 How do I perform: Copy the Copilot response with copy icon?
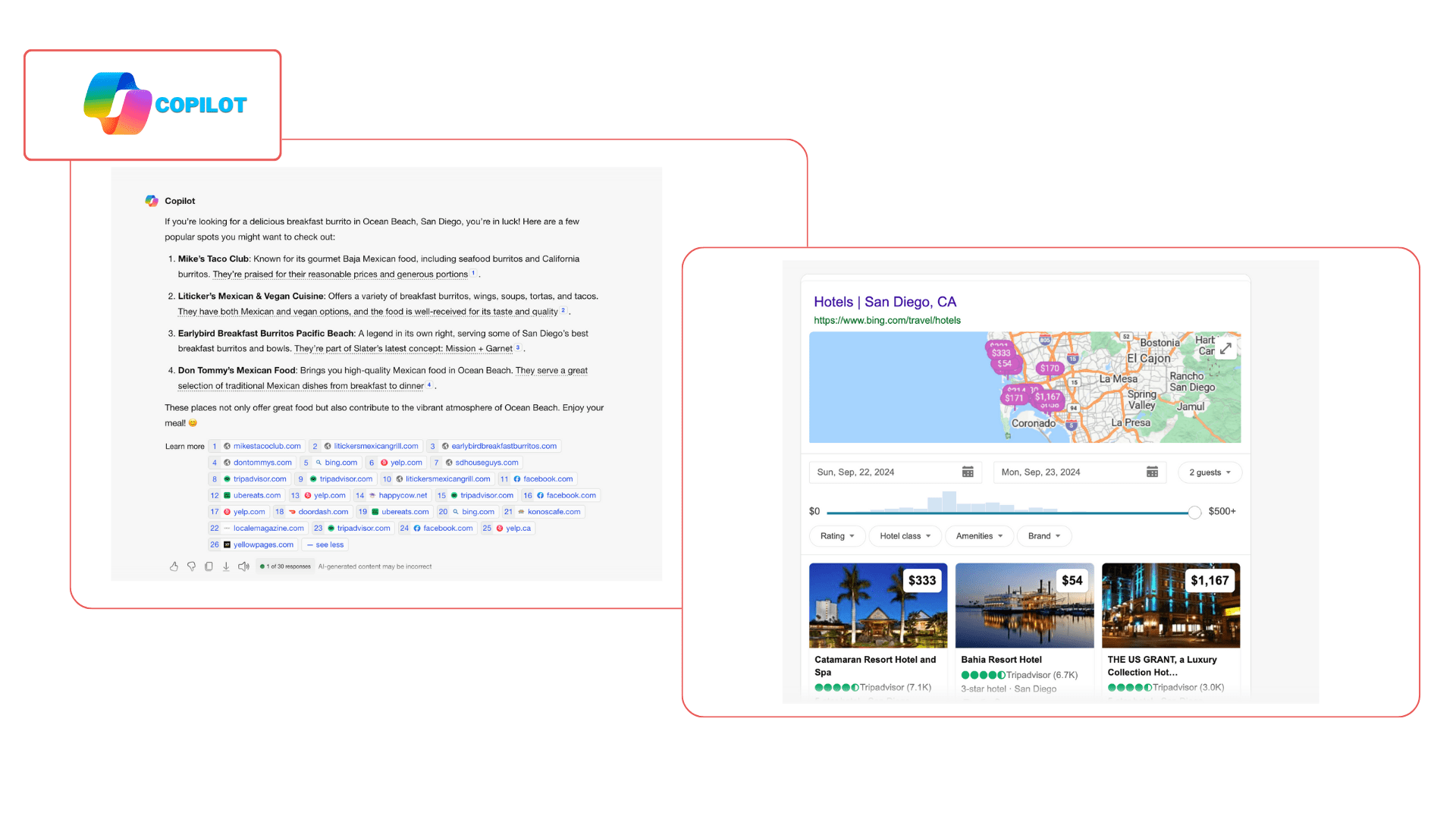click(x=209, y=566)
